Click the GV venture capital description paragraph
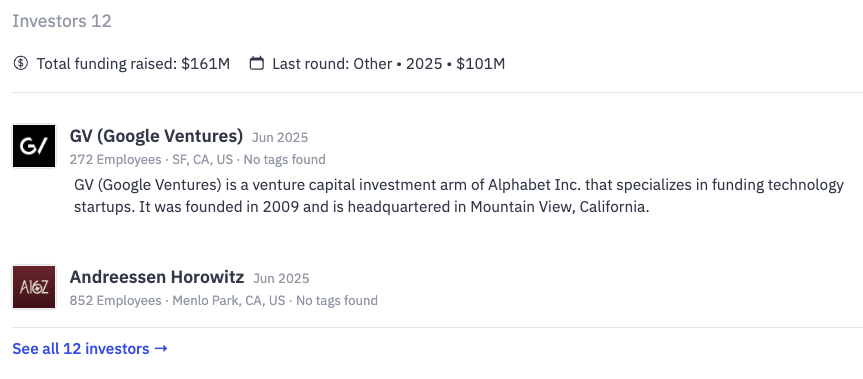Image resolution: width=863 pixels, height=379 pixels. 459,196
